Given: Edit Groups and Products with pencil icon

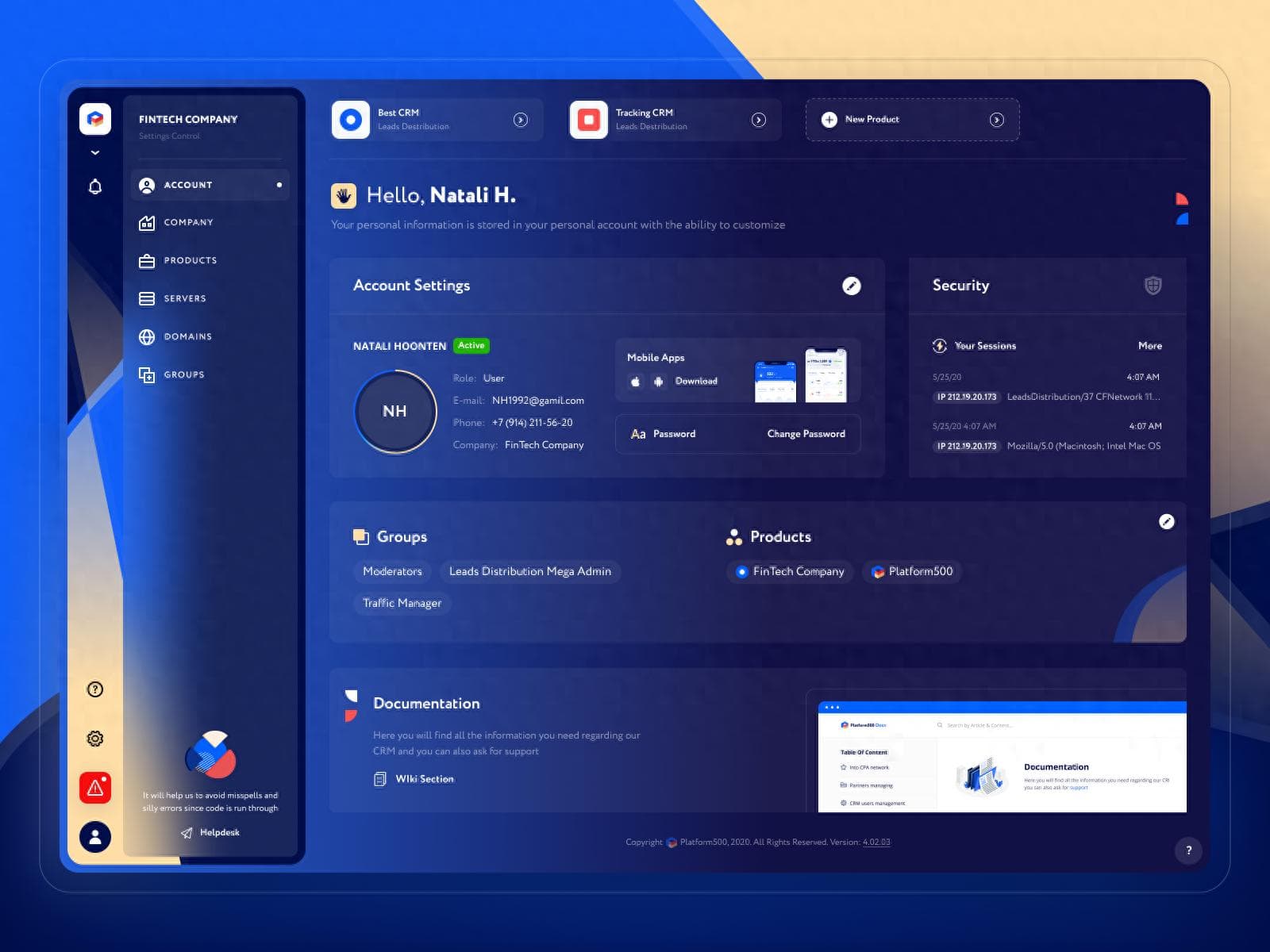Looking at the screenshot, I should (x=1166, y=521).
